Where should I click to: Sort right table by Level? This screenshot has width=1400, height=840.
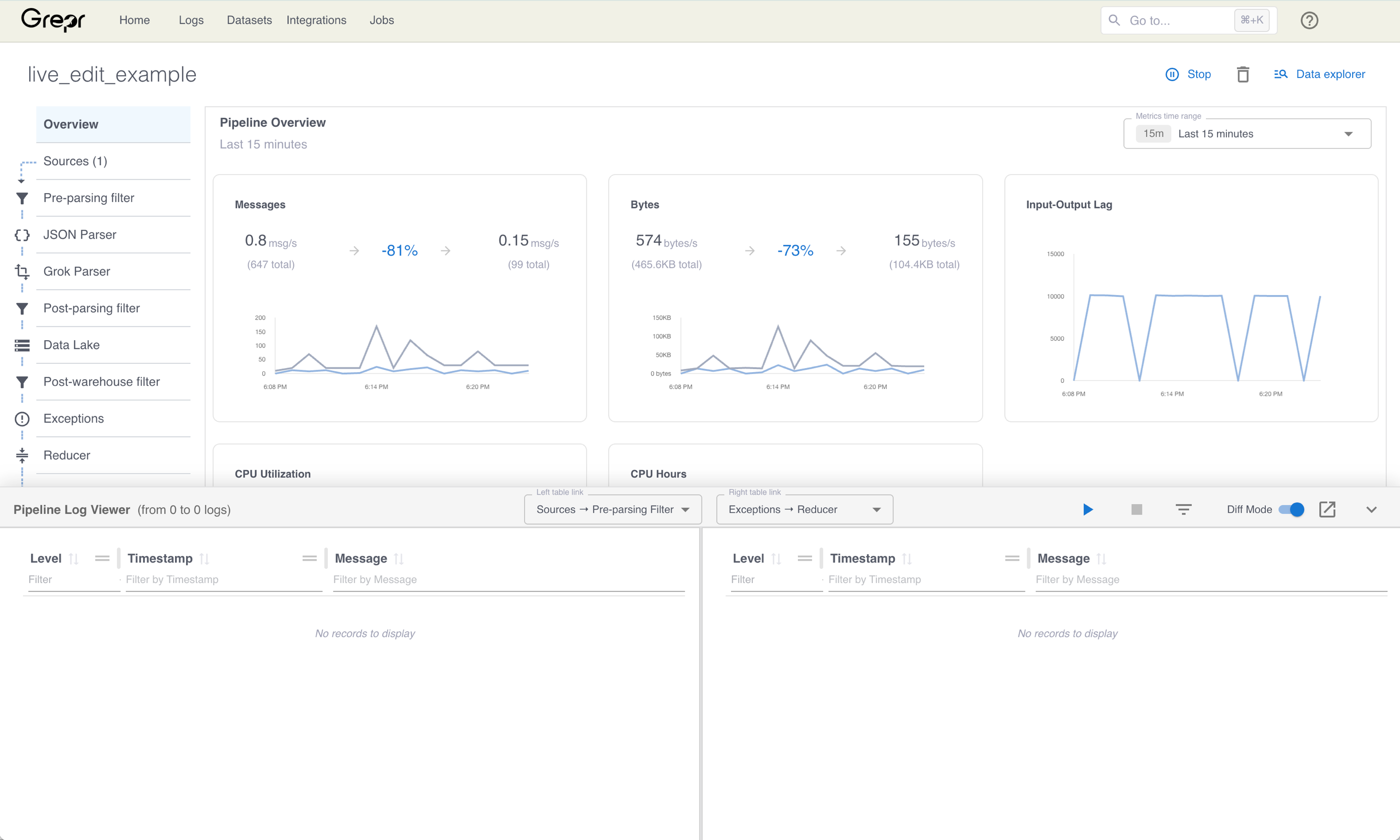[x=776, y=559]
